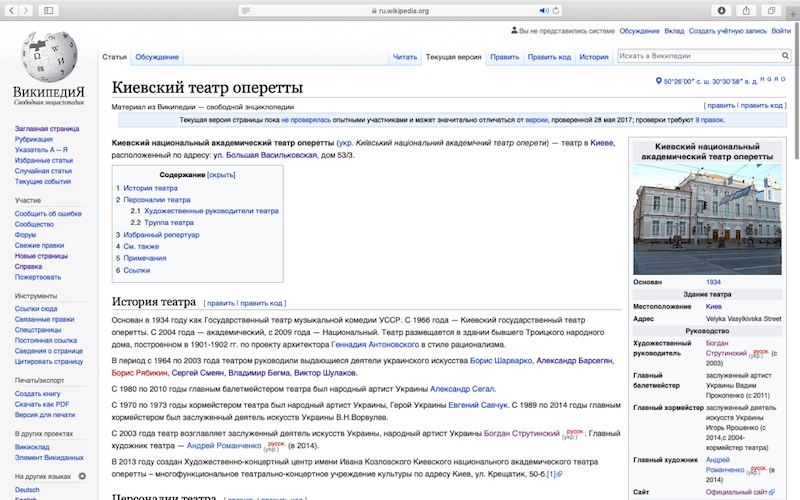This screenshot has height=500, width=800.
Task: Open Заглавная страница in sidebar
Action: click(x=47, y=129)
